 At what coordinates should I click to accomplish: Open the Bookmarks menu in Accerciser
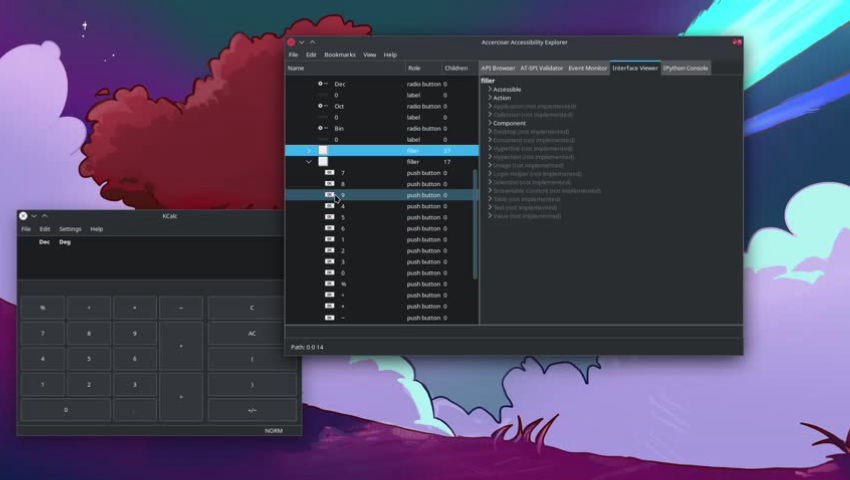click(340, 55)
